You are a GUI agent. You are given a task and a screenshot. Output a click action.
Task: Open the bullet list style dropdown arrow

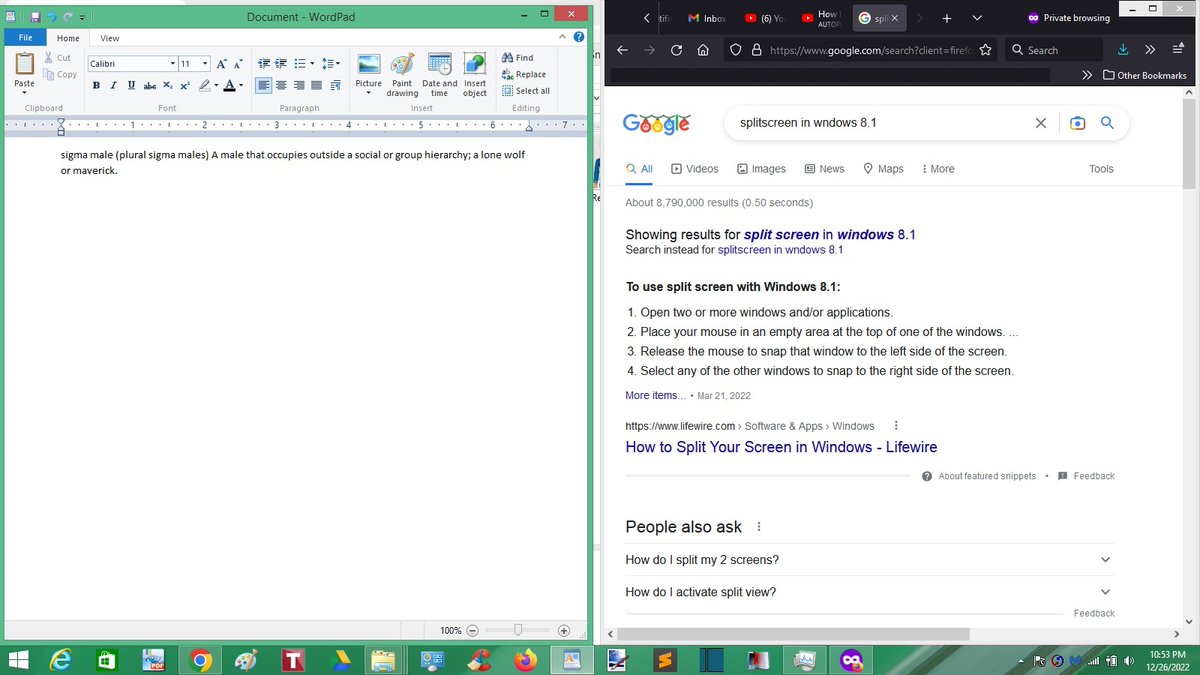[314, 63]
